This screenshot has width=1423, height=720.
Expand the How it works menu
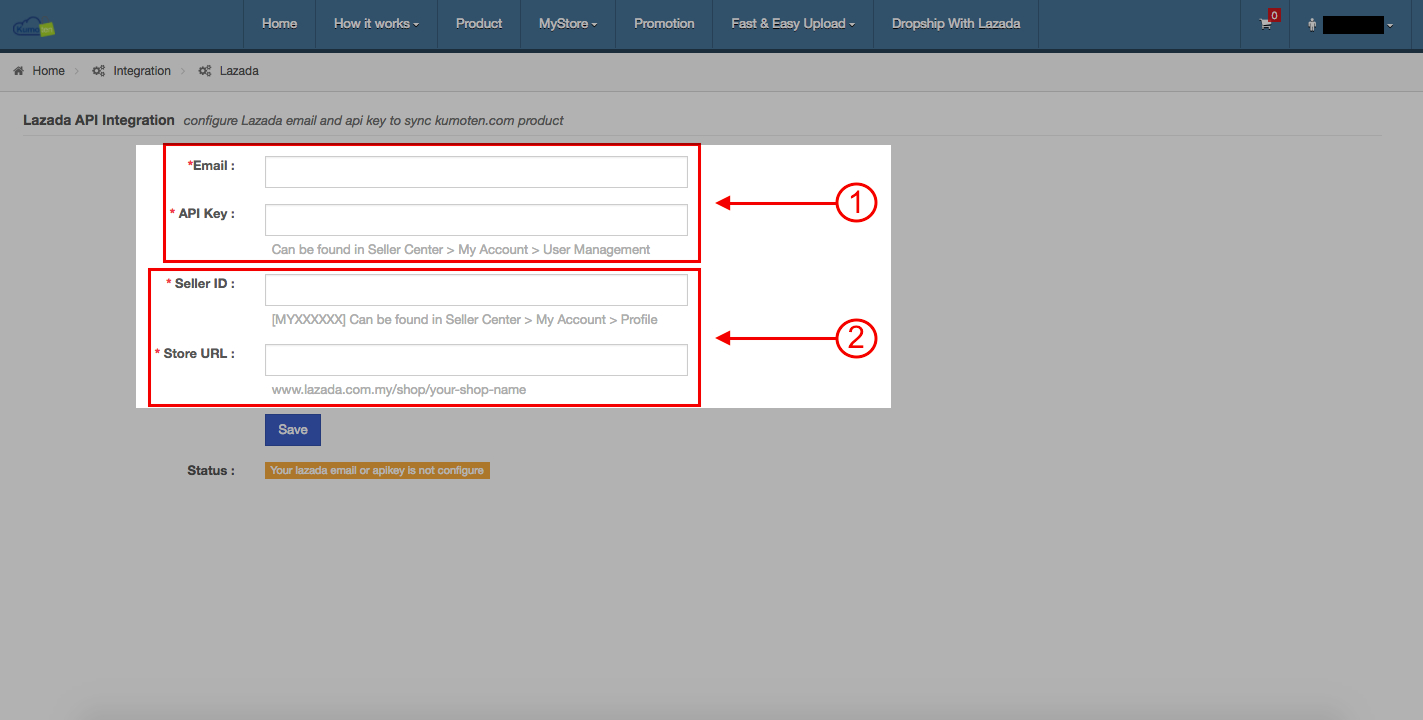pos(376,24)
